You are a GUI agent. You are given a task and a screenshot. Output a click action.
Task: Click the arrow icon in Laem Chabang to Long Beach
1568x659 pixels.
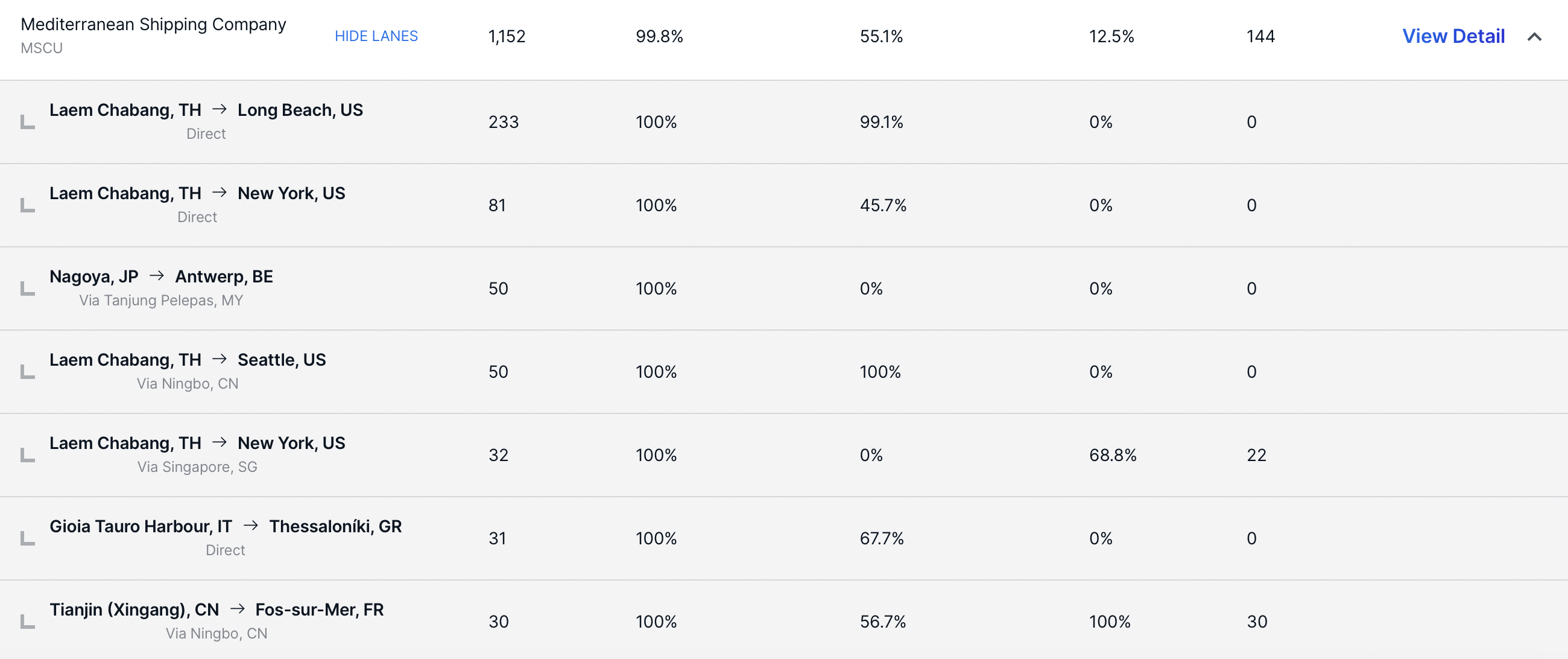pos(220,110)
